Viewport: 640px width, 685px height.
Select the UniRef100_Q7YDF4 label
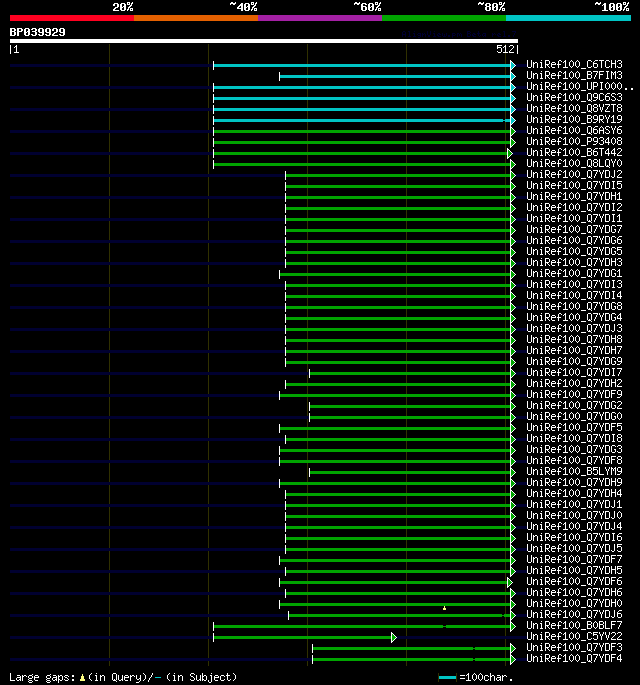pyautogui.click(x=574, y=658)
